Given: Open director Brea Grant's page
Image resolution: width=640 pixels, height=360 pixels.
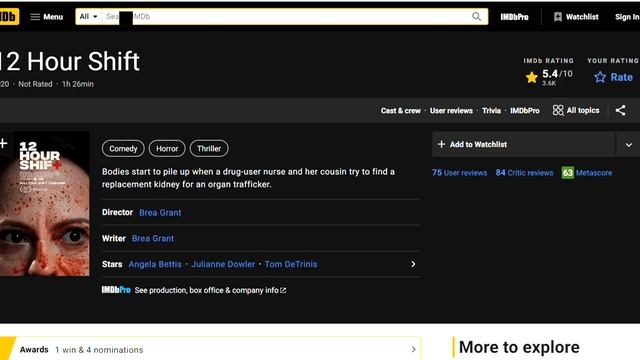Looking at the screenshot, I should [160, 213].
